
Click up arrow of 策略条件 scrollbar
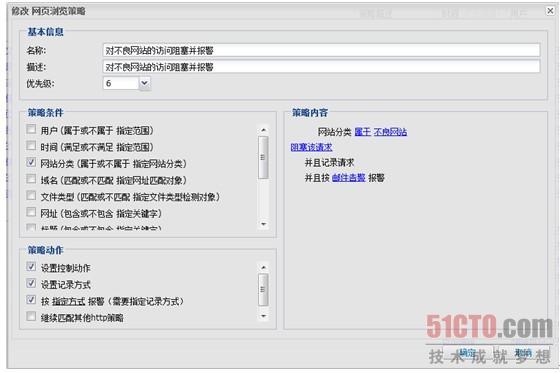click(264, 130)
